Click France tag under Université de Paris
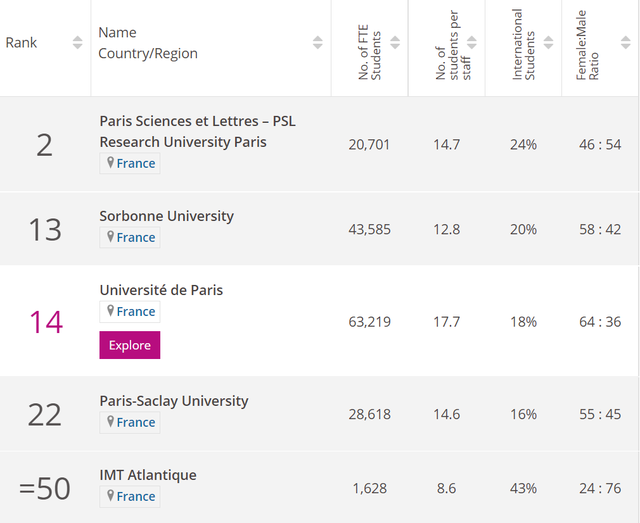The image size is (640, 523). (x=130, y=312)
